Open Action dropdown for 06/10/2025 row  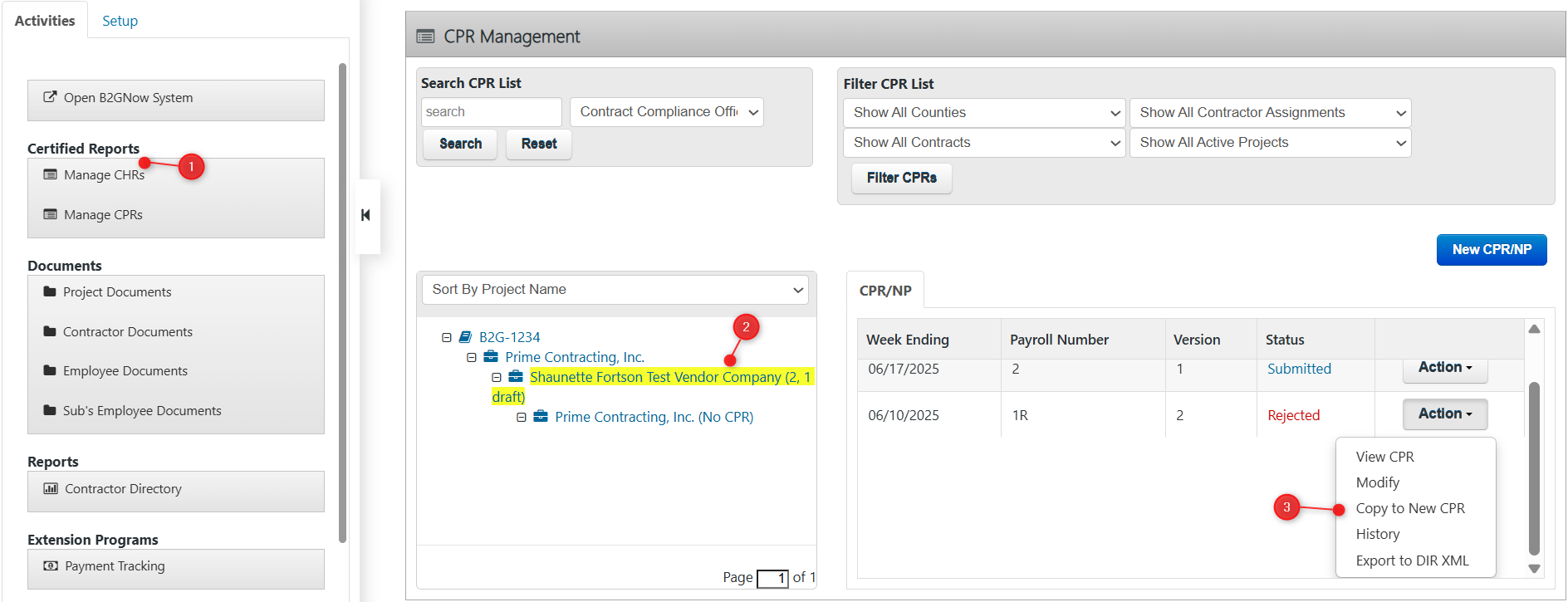click(x=1445, y=414)
